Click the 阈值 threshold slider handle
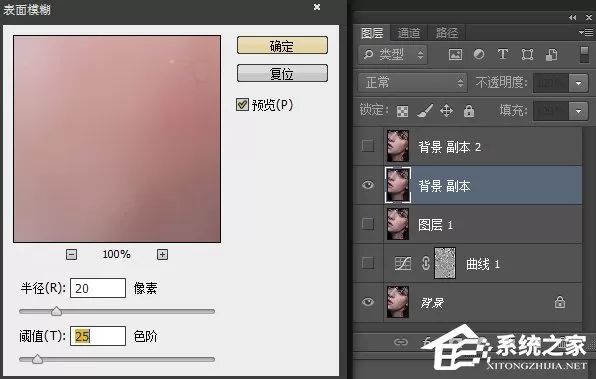 (x=37, y=359)
